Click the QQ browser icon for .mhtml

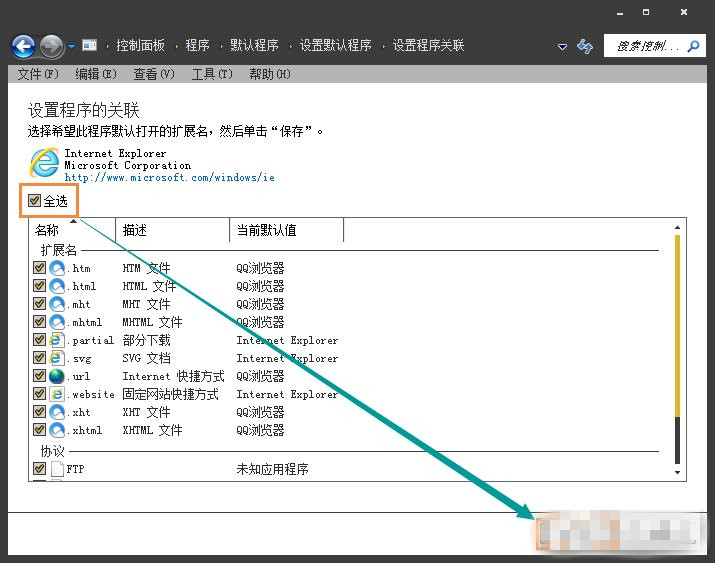point(57,322)
